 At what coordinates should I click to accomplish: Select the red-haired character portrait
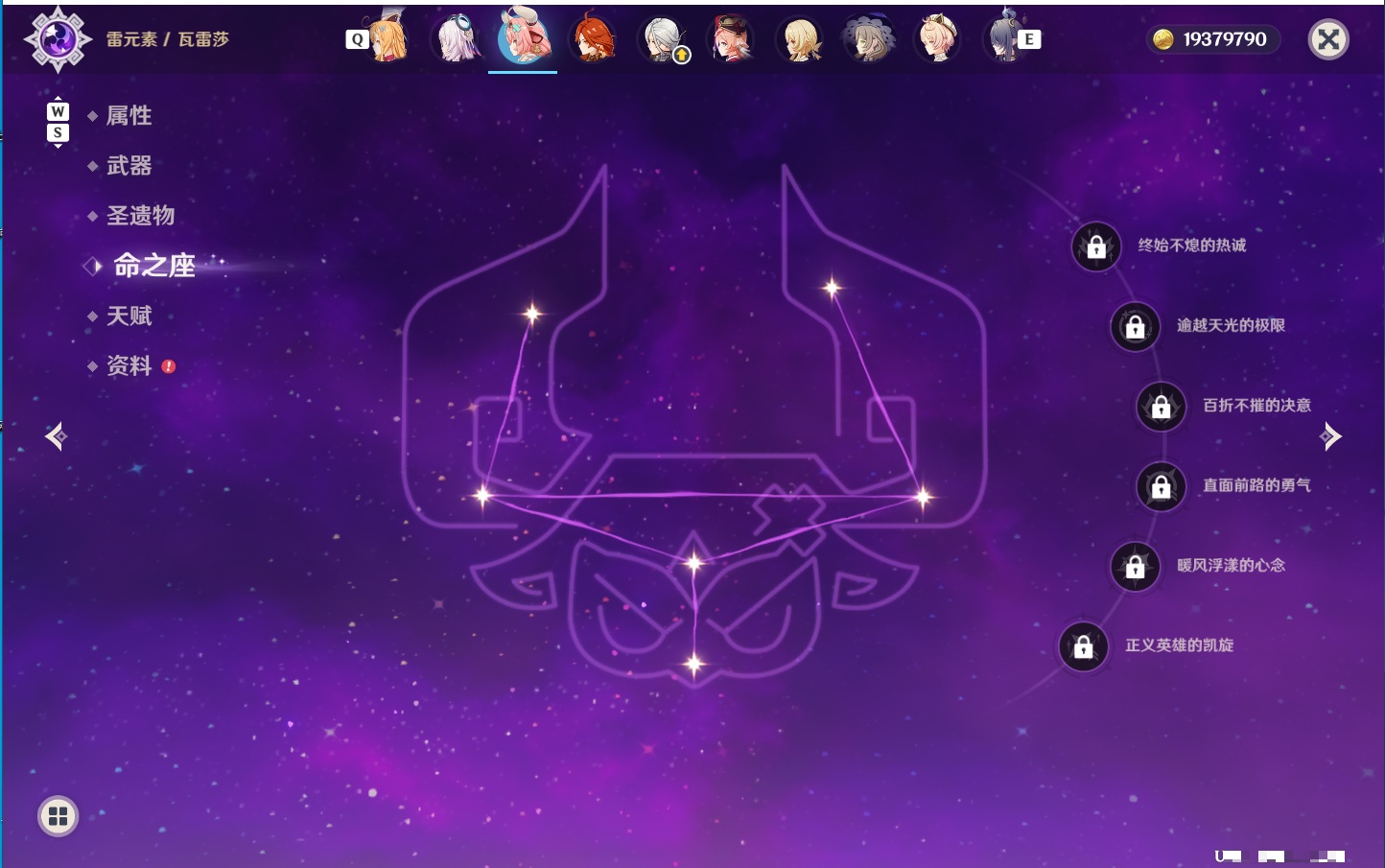[593, 39]
